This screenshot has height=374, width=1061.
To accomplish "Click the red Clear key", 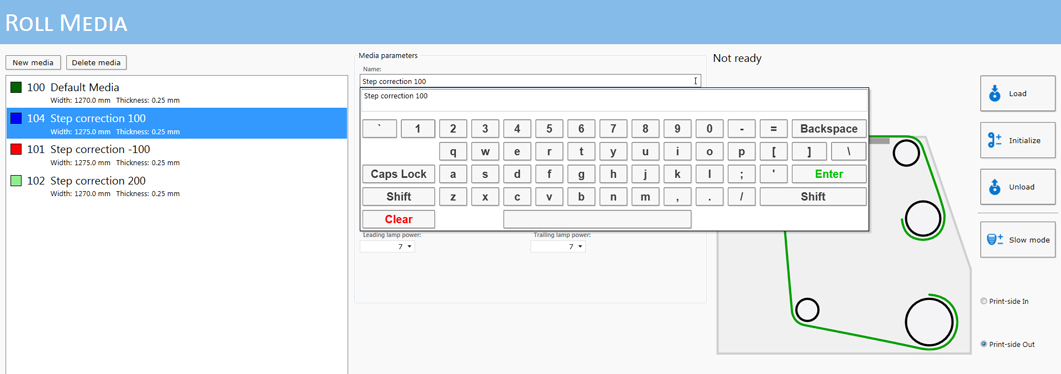I will (x=399, y=219).
